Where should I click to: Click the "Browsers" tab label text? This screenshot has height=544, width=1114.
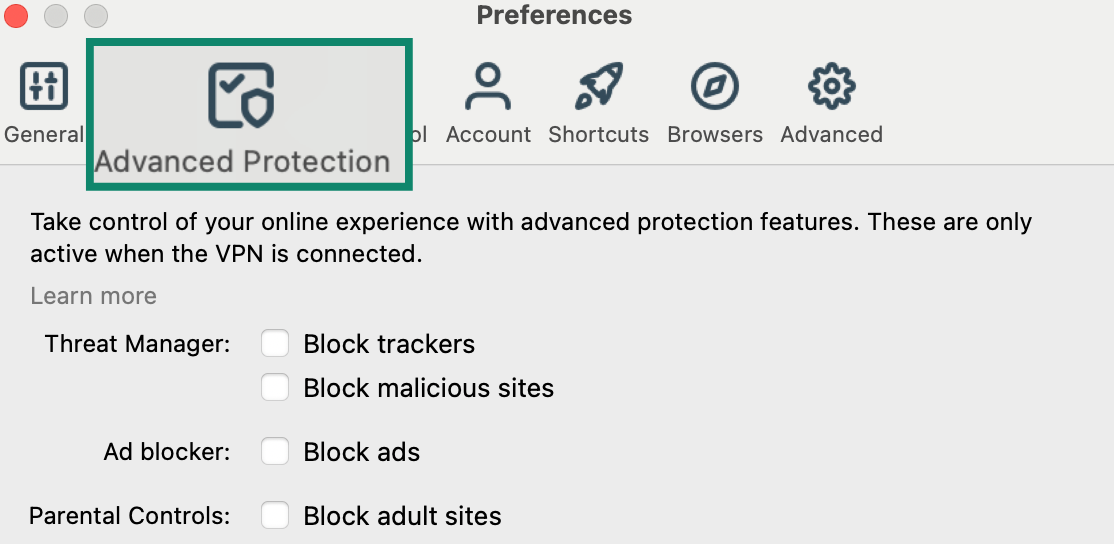pos(715,134)
